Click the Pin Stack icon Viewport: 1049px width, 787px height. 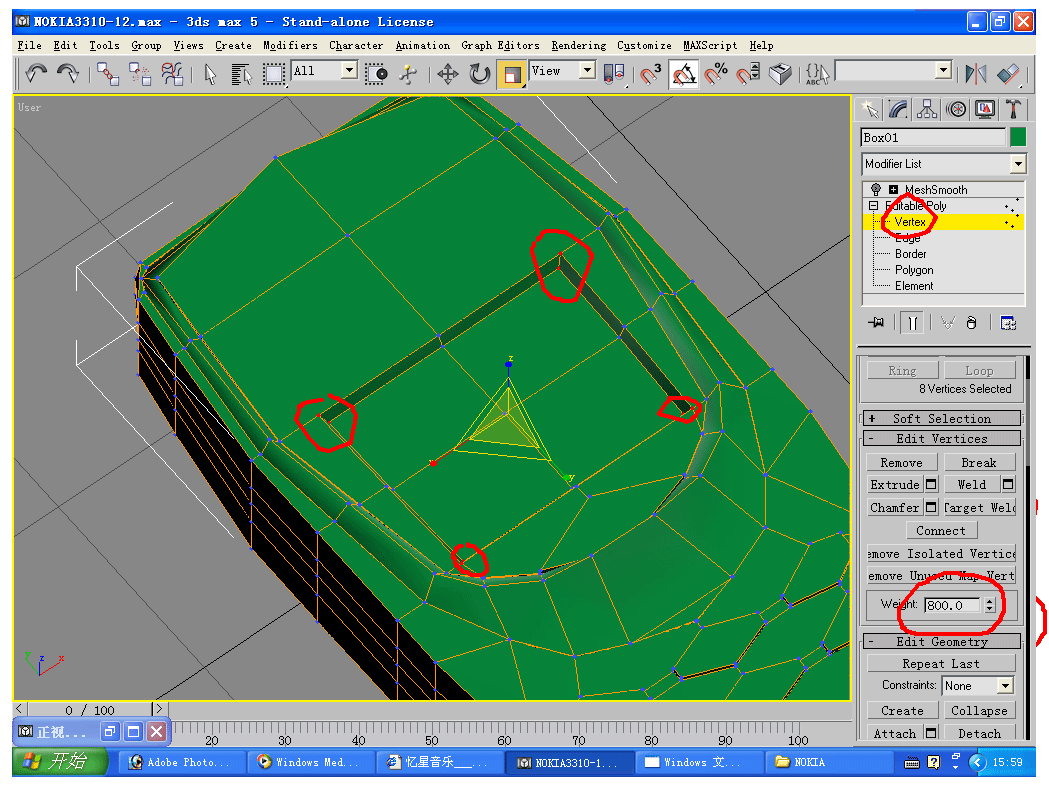[877, 322]
